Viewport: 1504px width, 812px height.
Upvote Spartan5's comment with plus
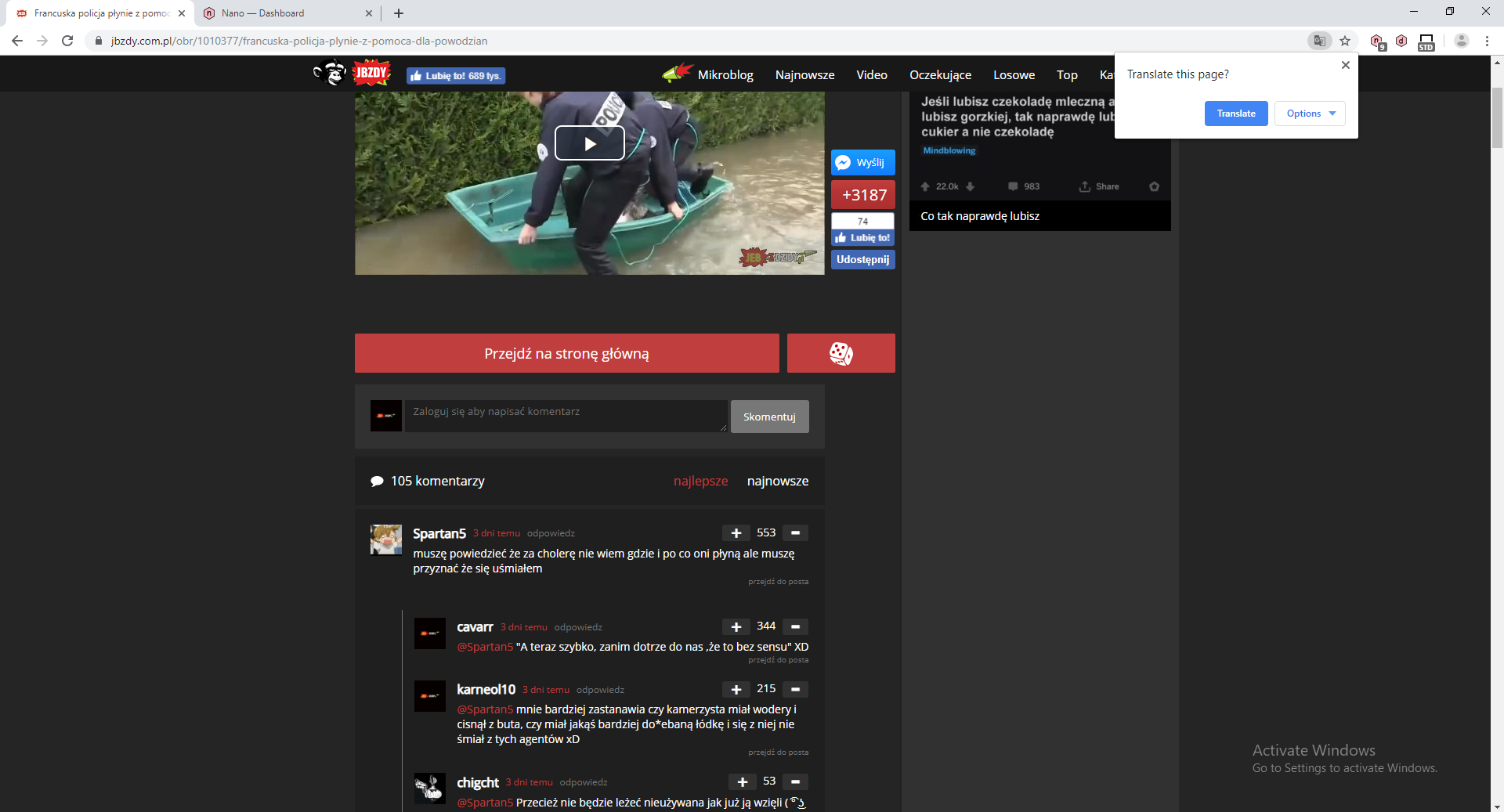click(736, 533)
